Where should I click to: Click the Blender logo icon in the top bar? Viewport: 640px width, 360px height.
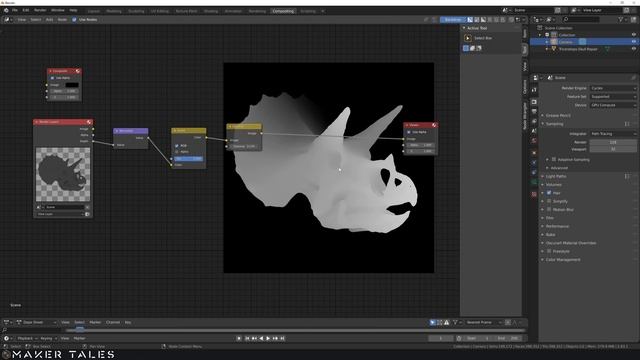point(6,10)
